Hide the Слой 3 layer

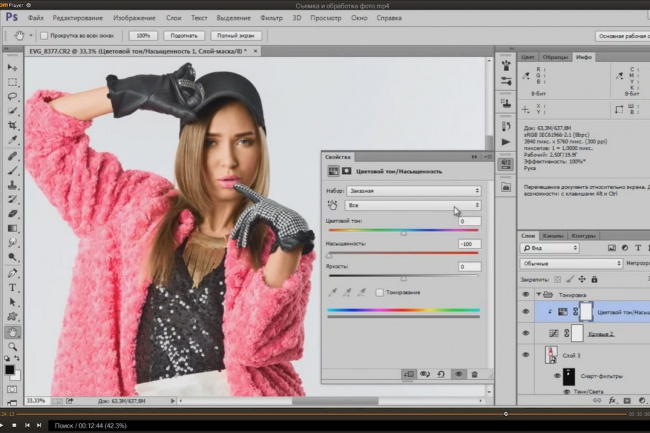coord(526,355)
